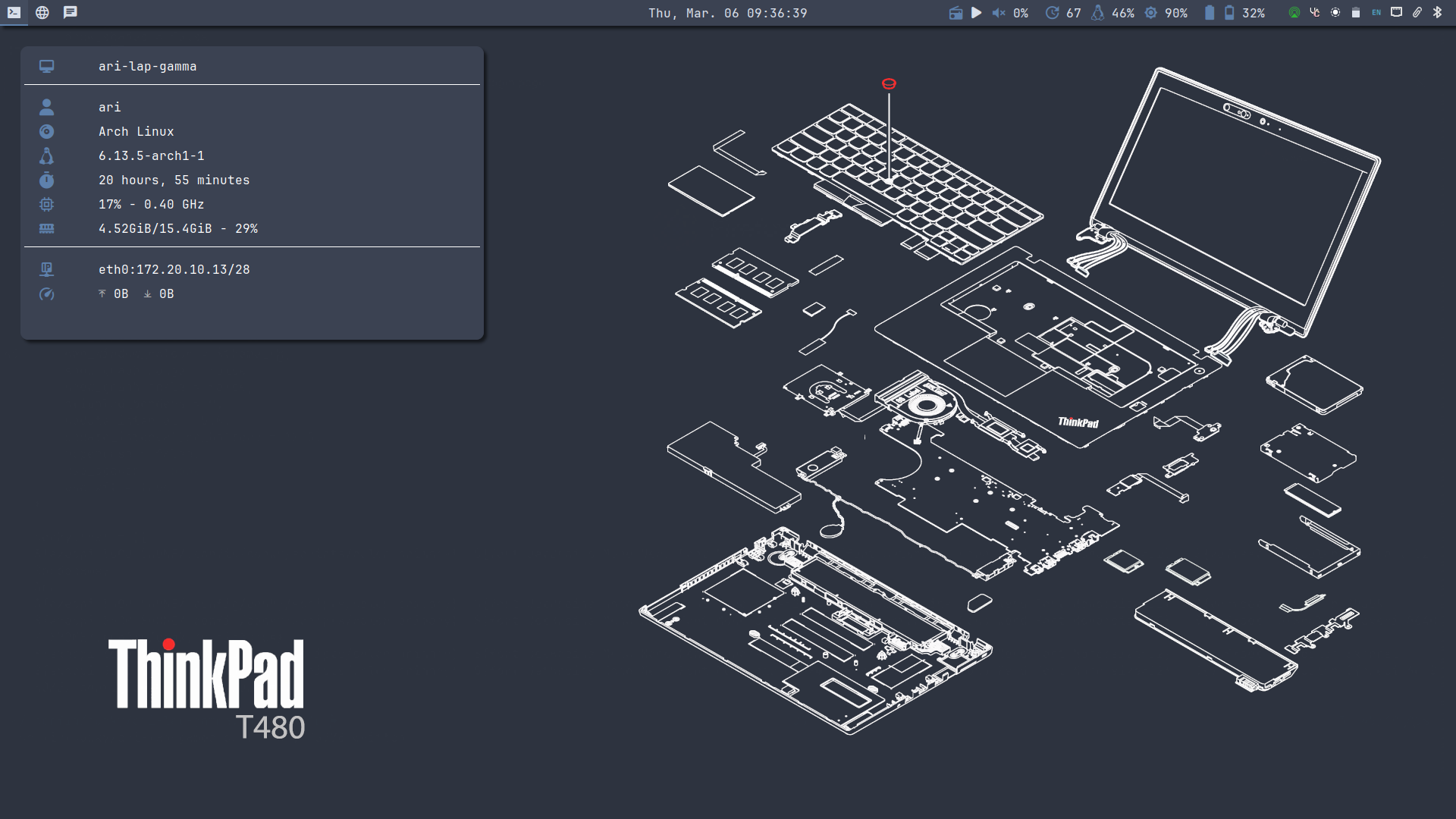The height and width of the screenshot is (819, 1456).
Task: Toggle the muted speaker volume icon
Action: click(999, 13)
